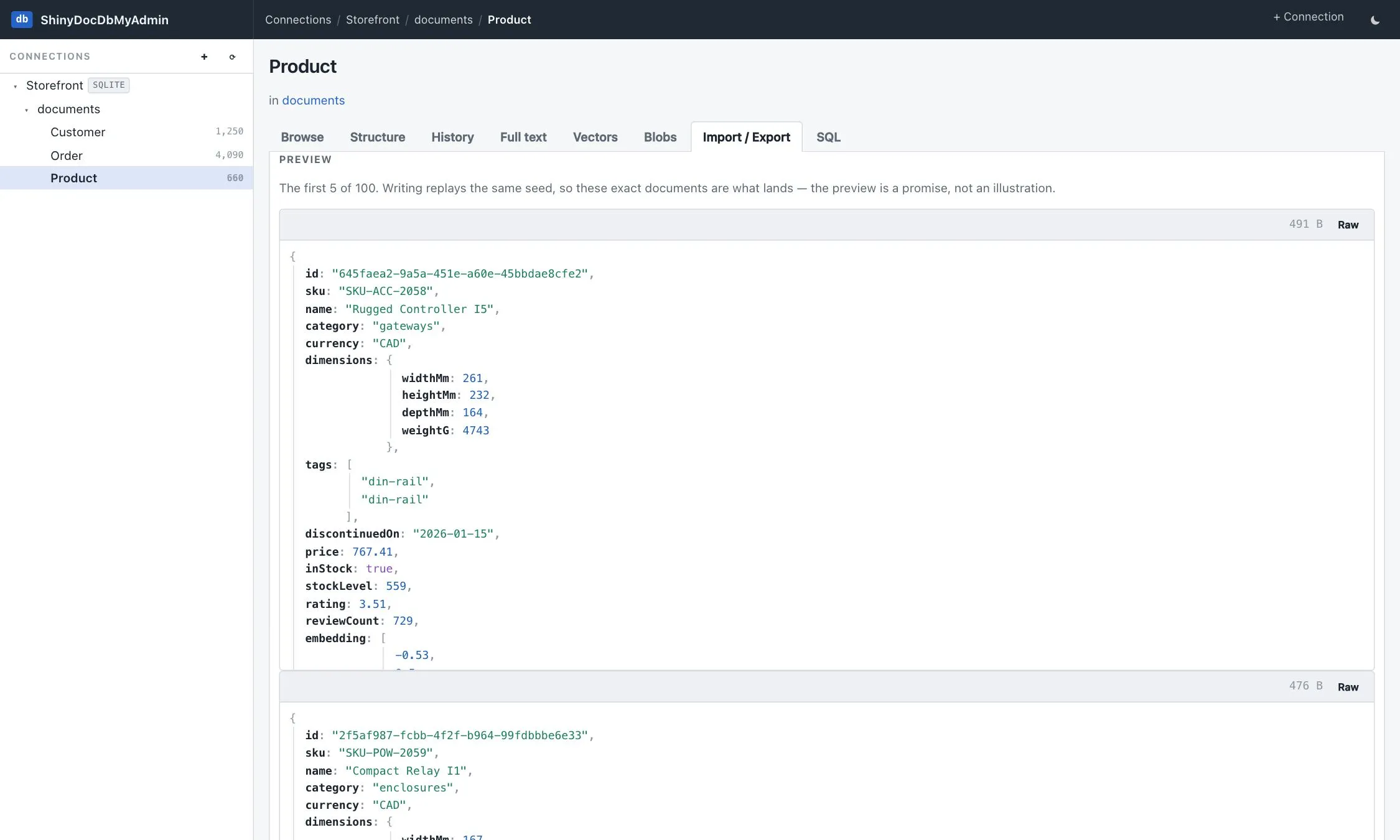The width and height of the screenshot is (1400, 840).
Task: Open the Storefront connection entry
Action: (55, 85)
